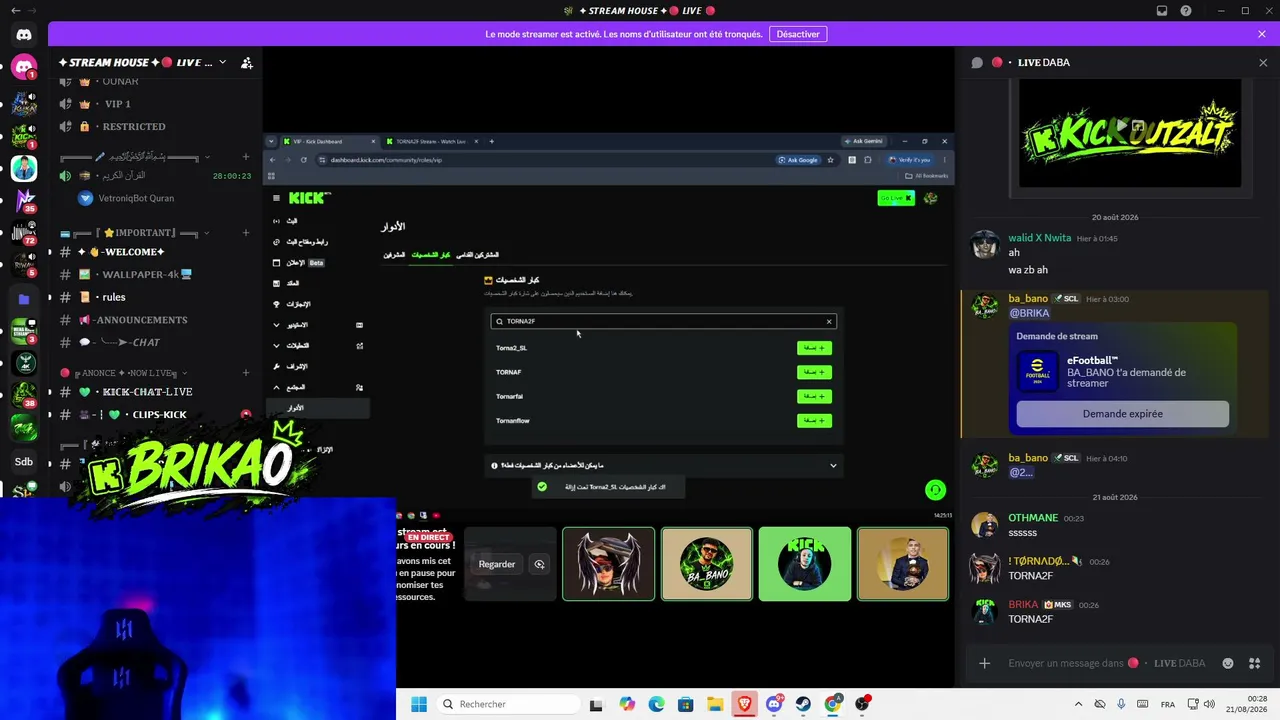Image resolution: width=1280 pixels, height=720 pixels.
Task: Open new browser tab
Action: point(491,141)
